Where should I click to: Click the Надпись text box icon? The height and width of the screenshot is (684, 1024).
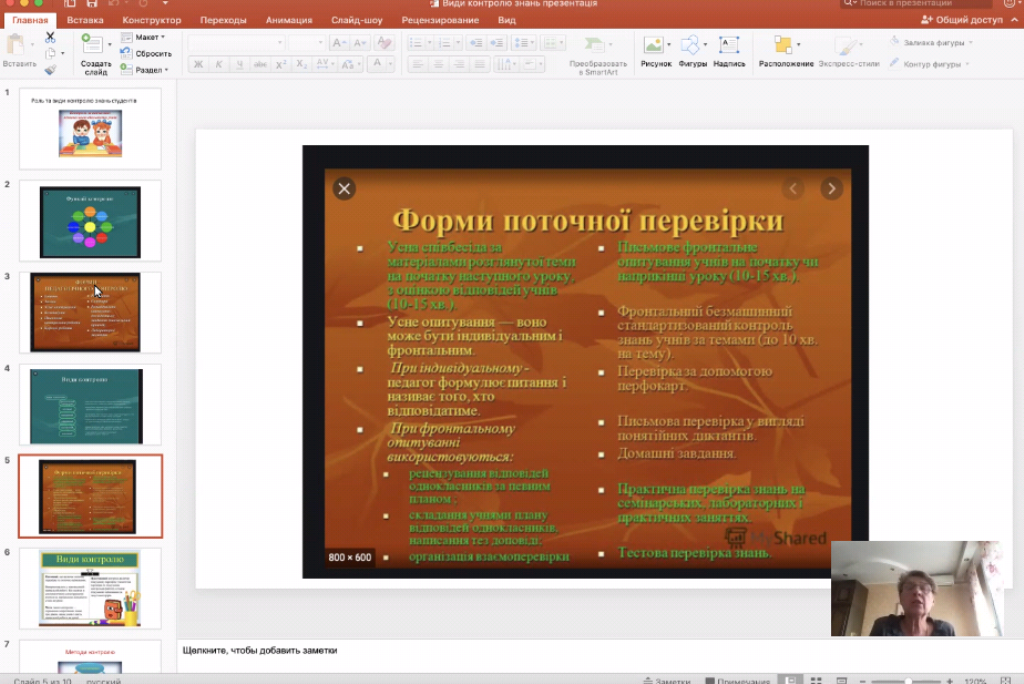[x=729, y=44]
